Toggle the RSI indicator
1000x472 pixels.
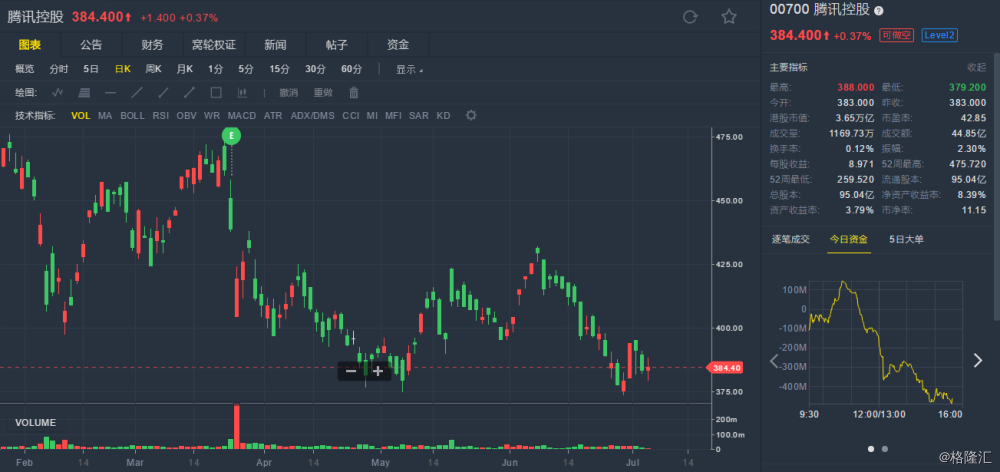pos(161,115)
